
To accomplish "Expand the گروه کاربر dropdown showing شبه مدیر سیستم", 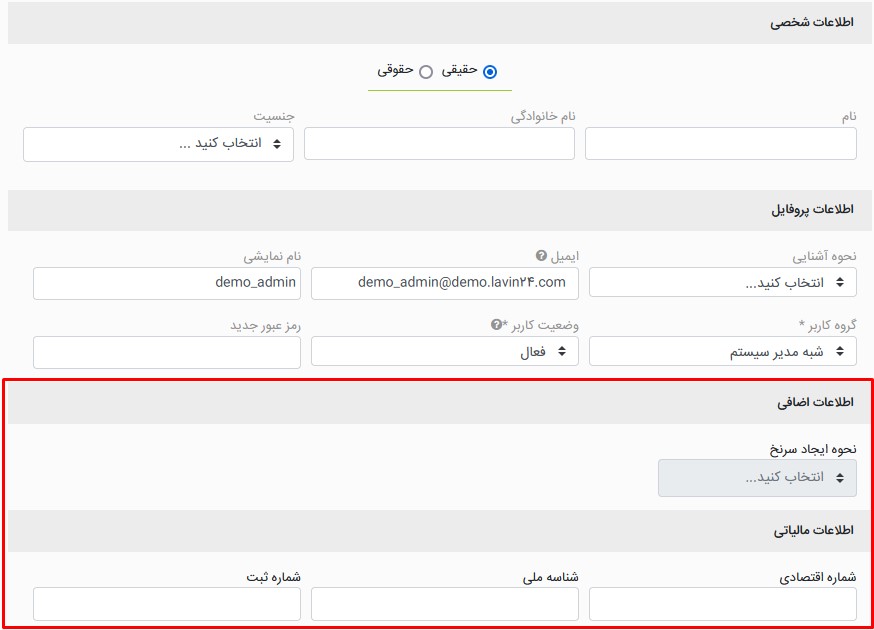I will tap(722, 351).
